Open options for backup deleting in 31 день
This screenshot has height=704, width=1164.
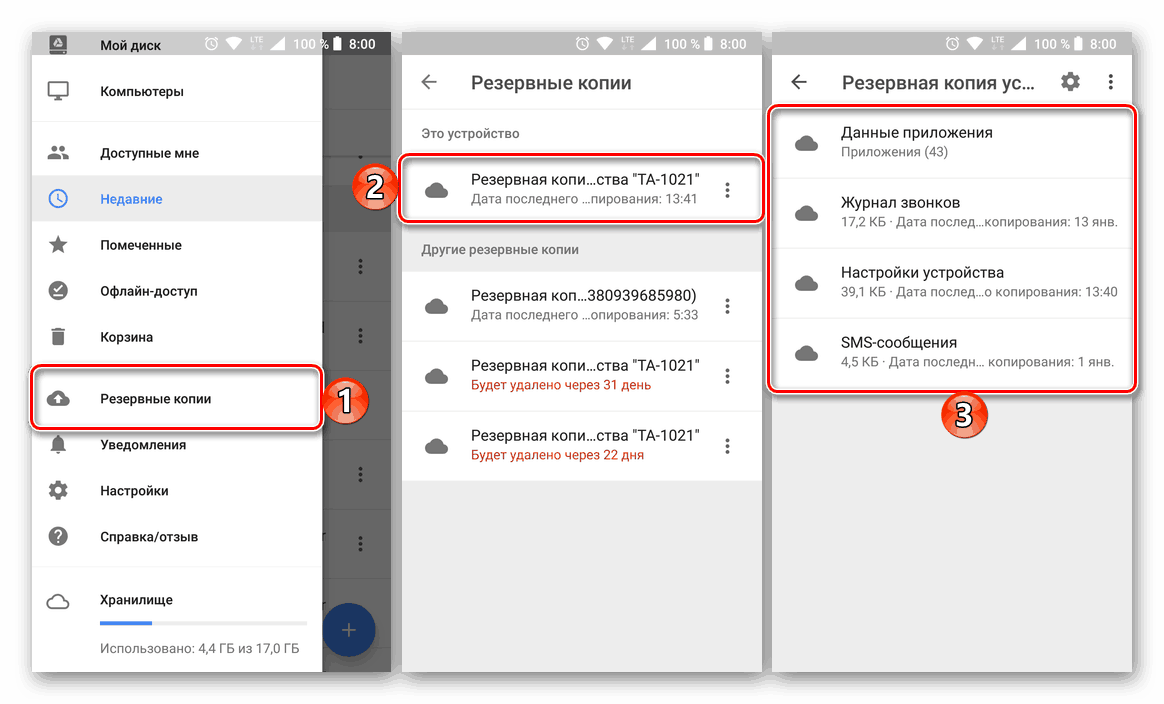point(728,376)
